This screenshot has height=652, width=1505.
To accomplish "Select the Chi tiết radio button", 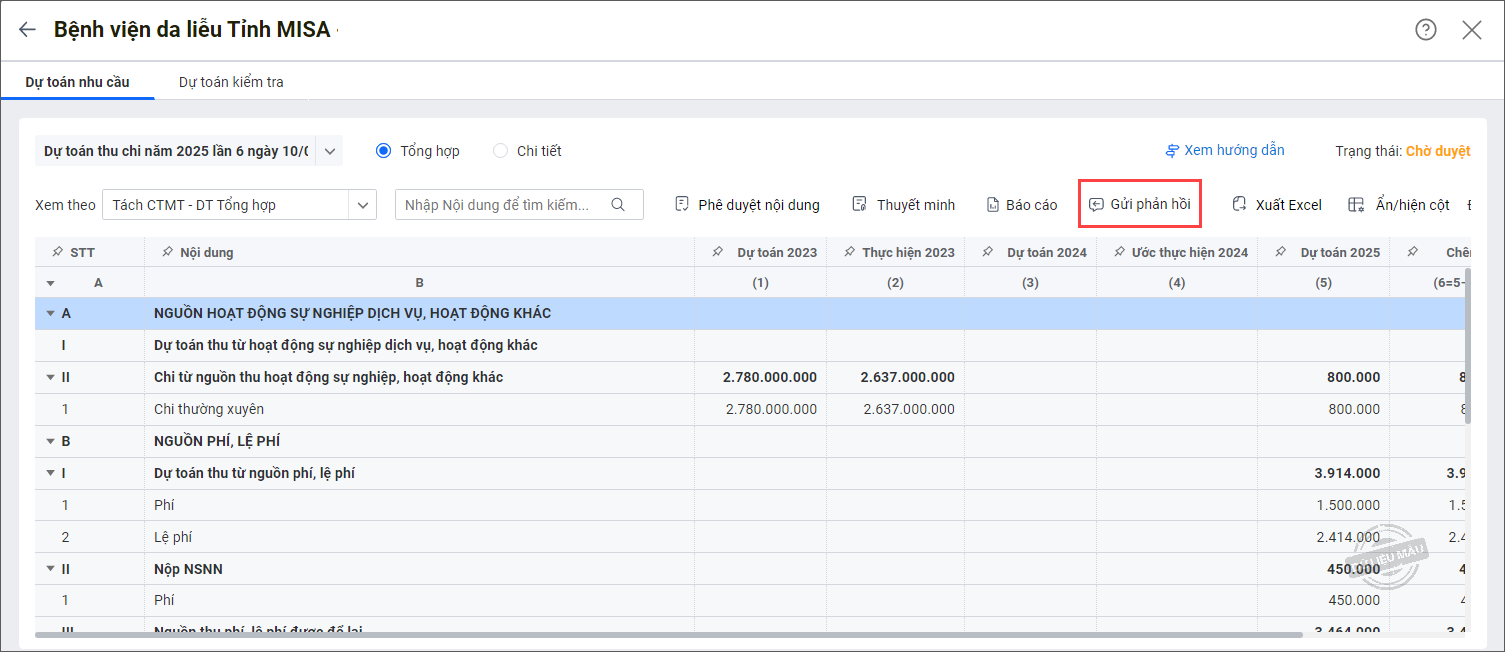I will click(501, 151).
